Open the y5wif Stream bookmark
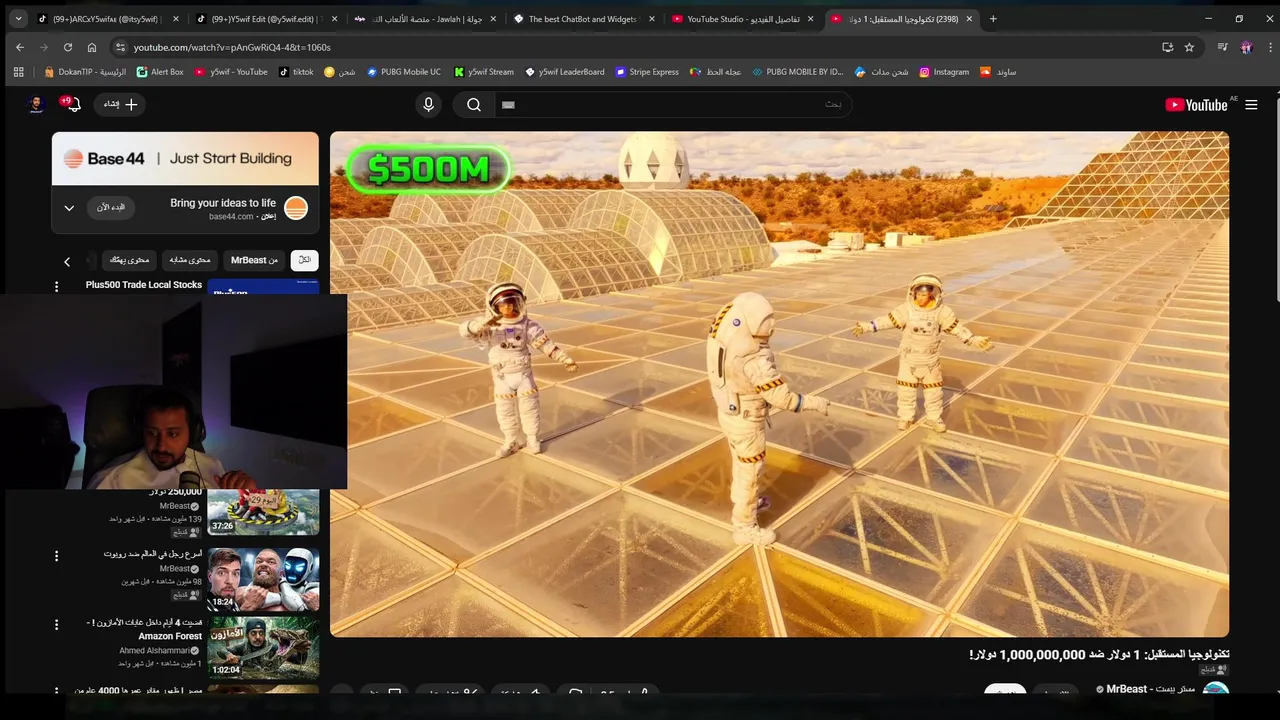This screenshot has height=720, width=1280. coord(484,72)
